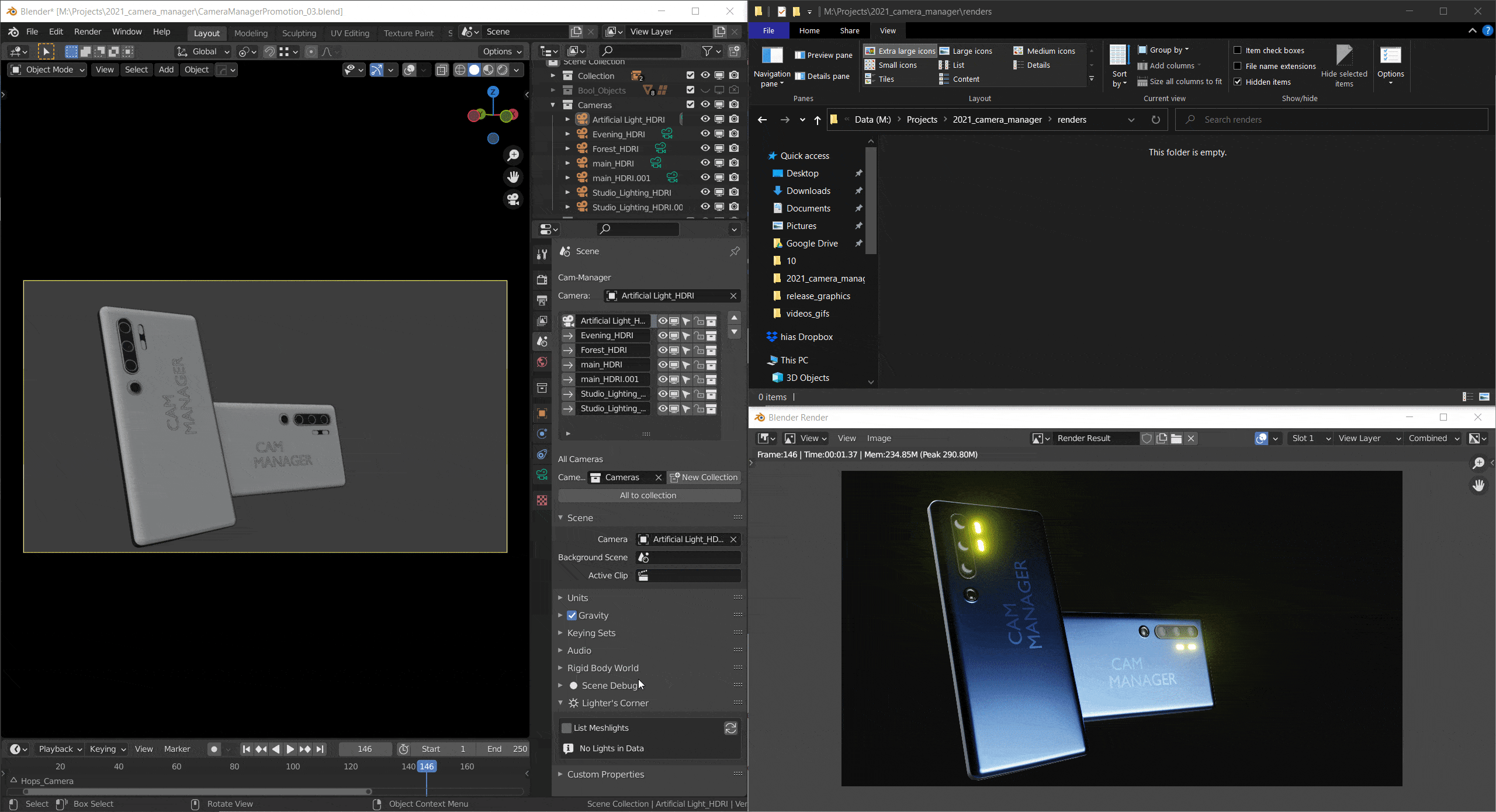
Task: Click the pan hand icon in render window
Action: click(x=1478, y=485)
